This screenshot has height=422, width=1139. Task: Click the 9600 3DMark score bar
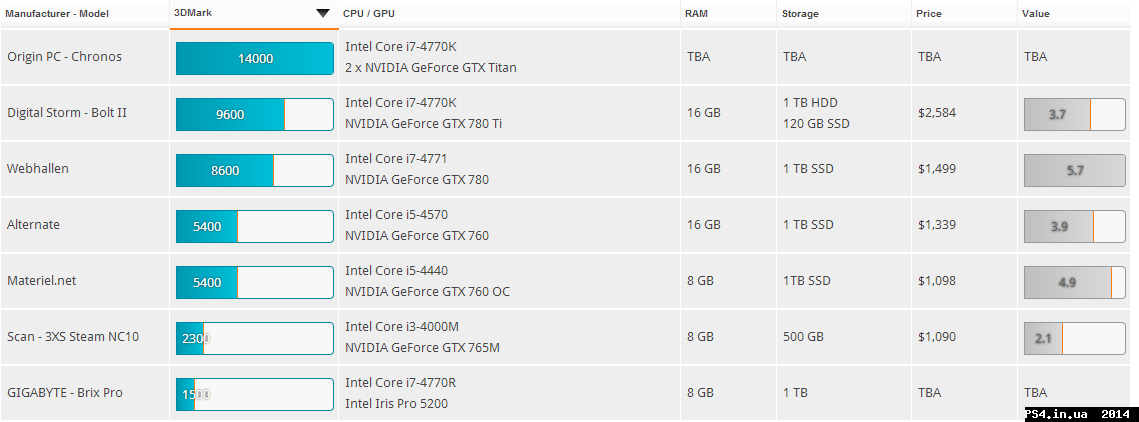(x=255, y=114)
